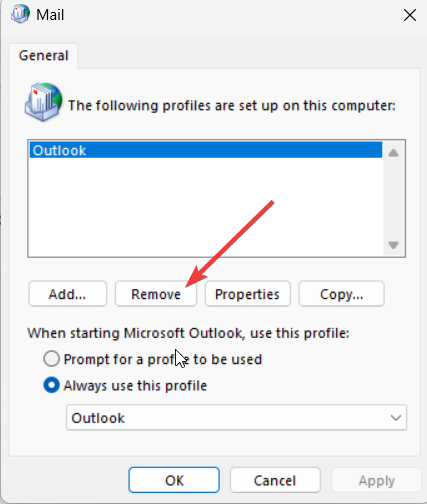The image size is (427, 504).
Task: Confirm with the OK button
Action: (174, 480)
